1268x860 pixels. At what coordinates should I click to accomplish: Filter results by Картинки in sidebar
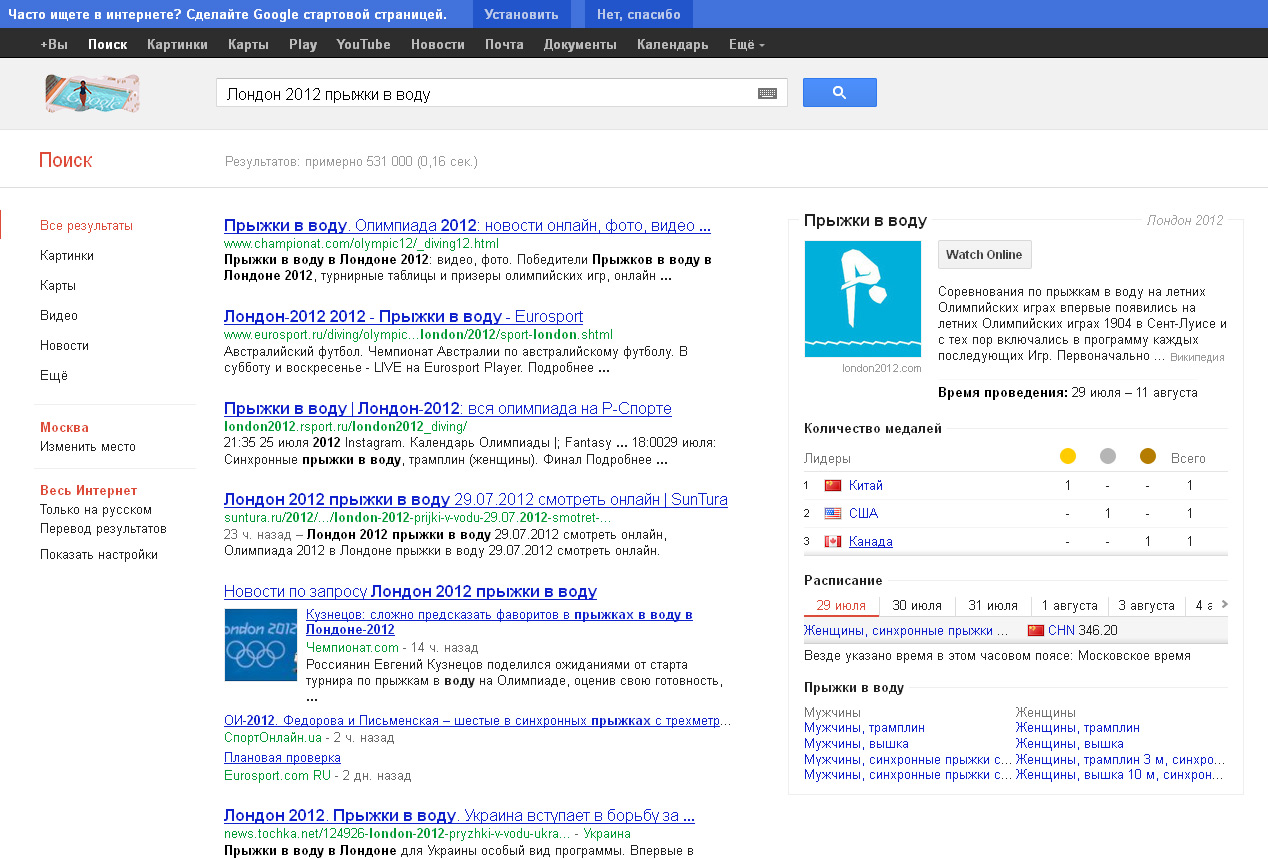click(67, 256)
